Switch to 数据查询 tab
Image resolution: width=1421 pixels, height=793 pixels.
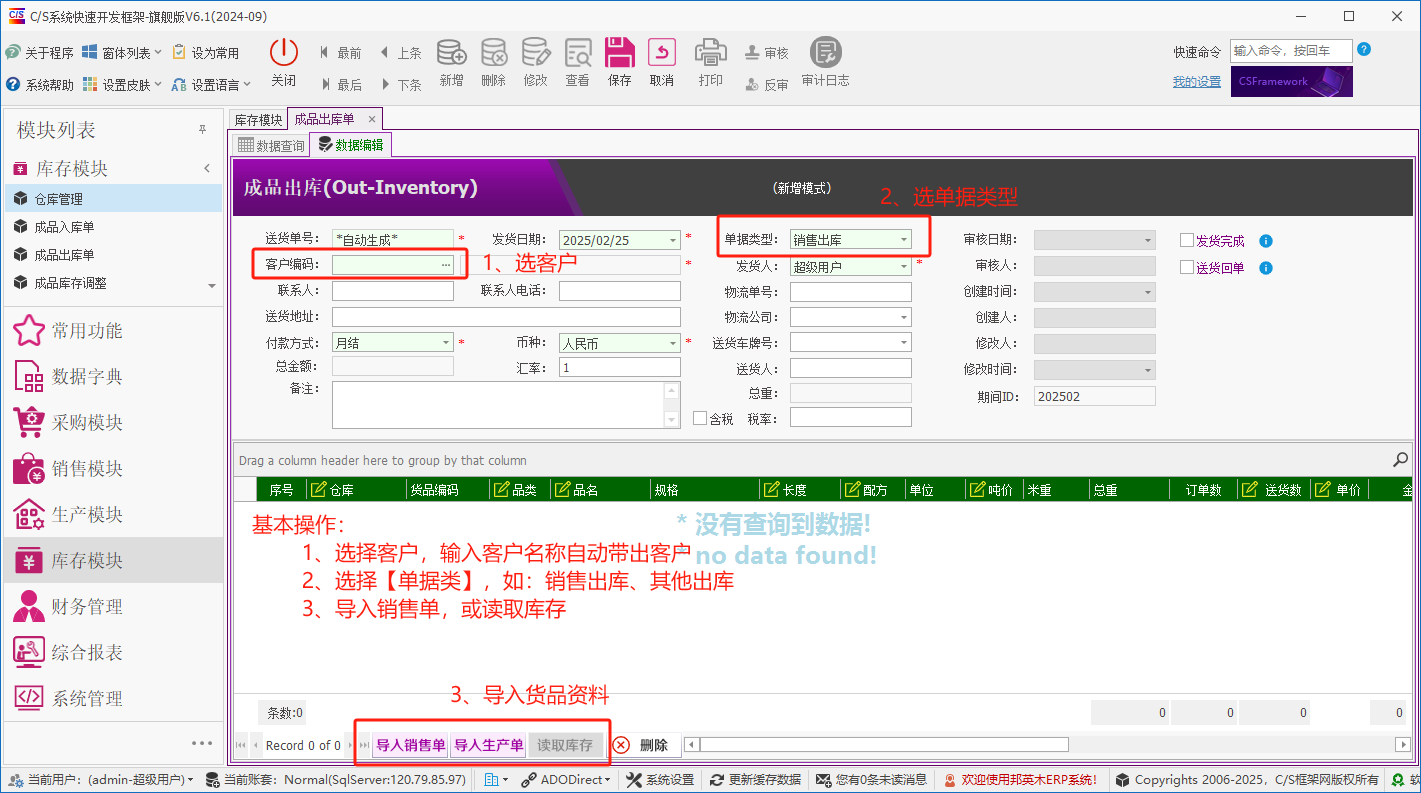click(x=271, y=145)
